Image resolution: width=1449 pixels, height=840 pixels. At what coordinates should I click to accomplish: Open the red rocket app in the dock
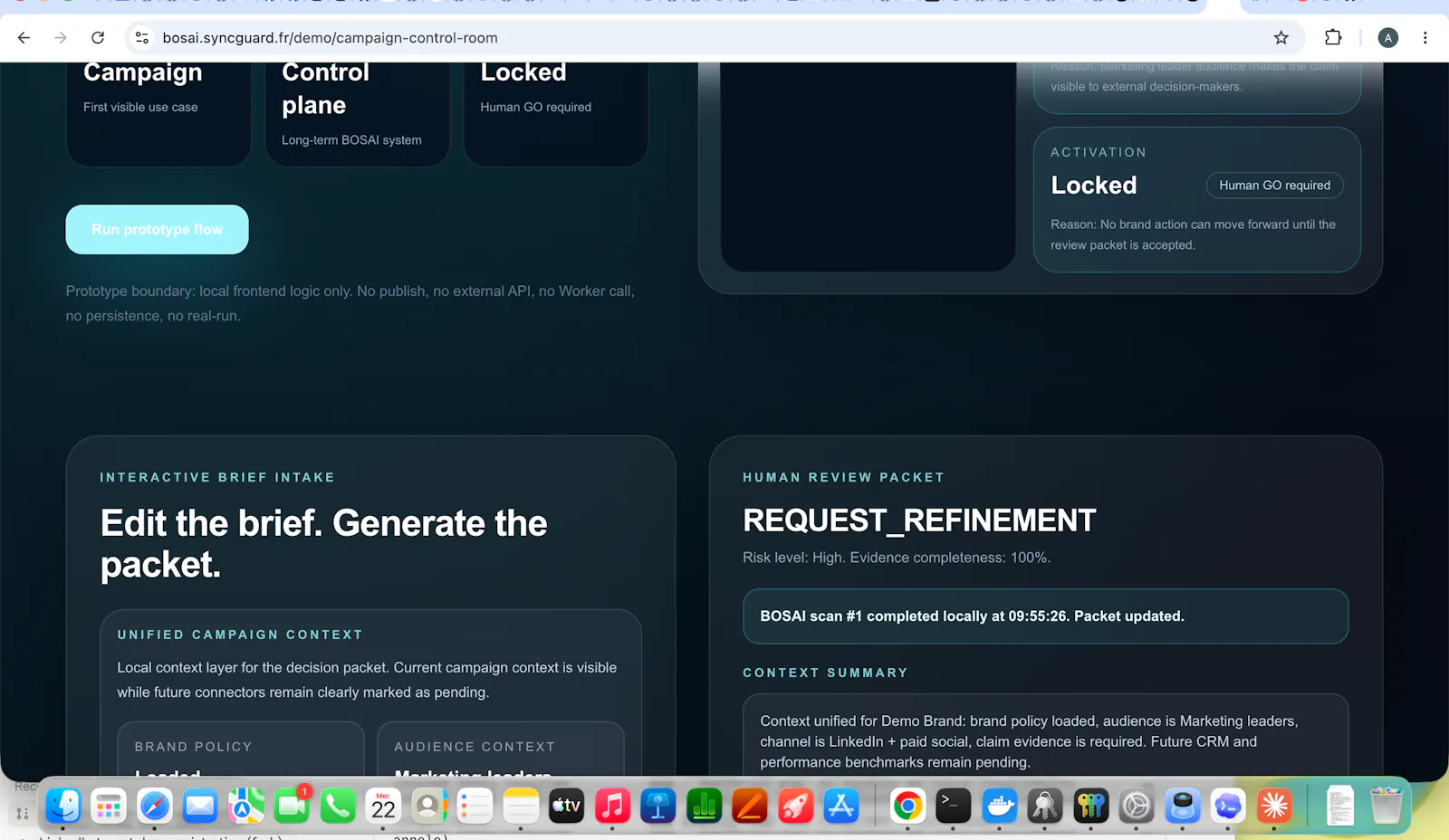(796, 806)
